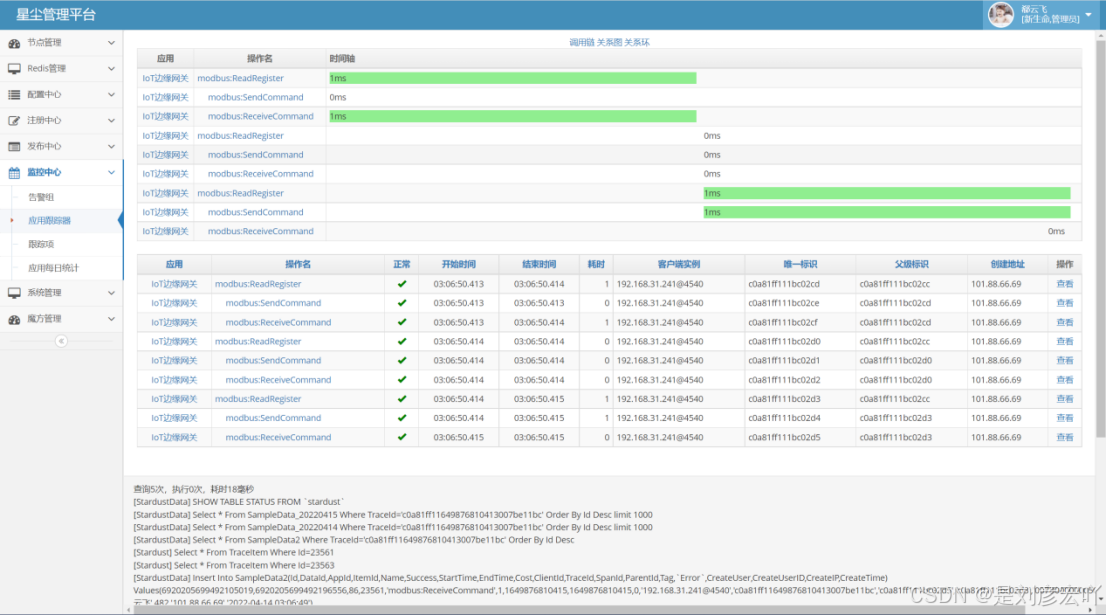This screenshot has height=615, width=1106.
Task: Expand 发布中心 using its chevron
Action: 111,147
